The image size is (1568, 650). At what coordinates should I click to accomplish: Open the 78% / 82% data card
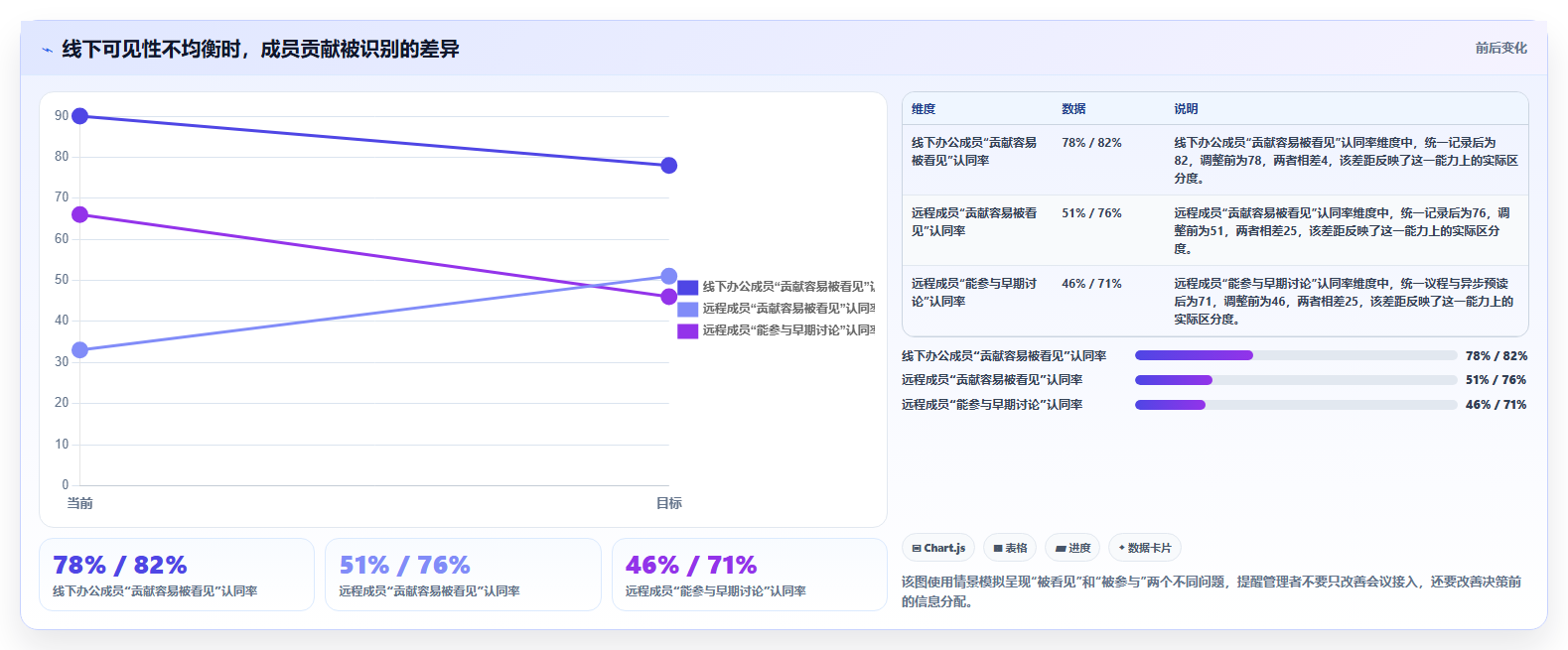point(177,575)
